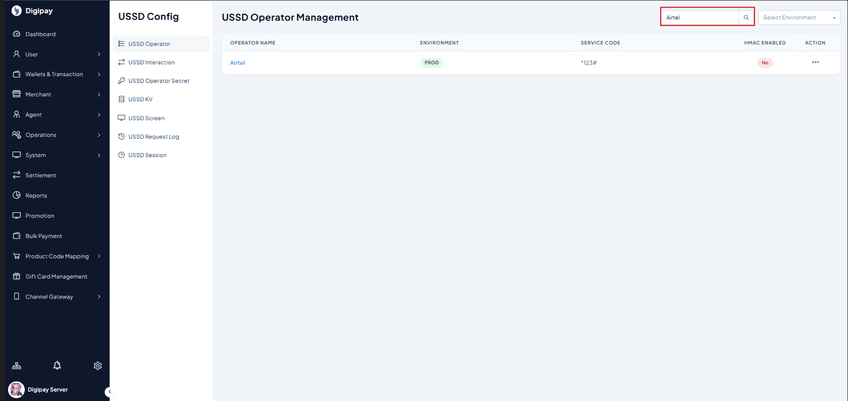Select the USSD Operator tab
This screenshot has height=401, width=848.
162,44
